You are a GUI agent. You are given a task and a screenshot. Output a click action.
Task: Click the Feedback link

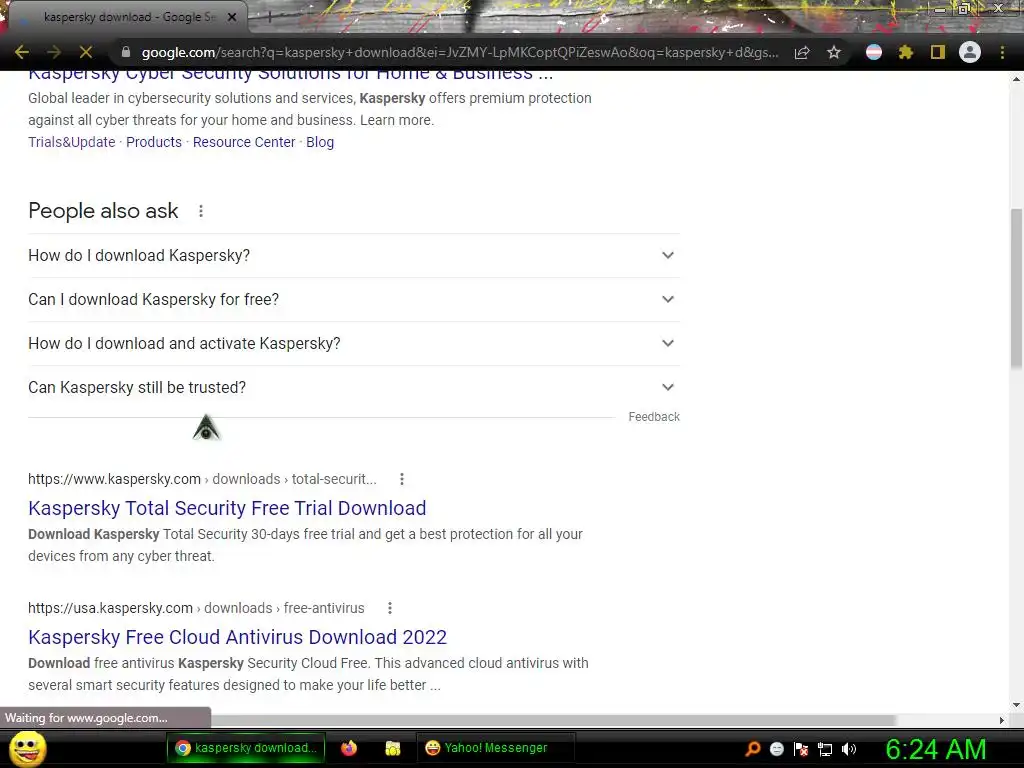coord(654,417)
